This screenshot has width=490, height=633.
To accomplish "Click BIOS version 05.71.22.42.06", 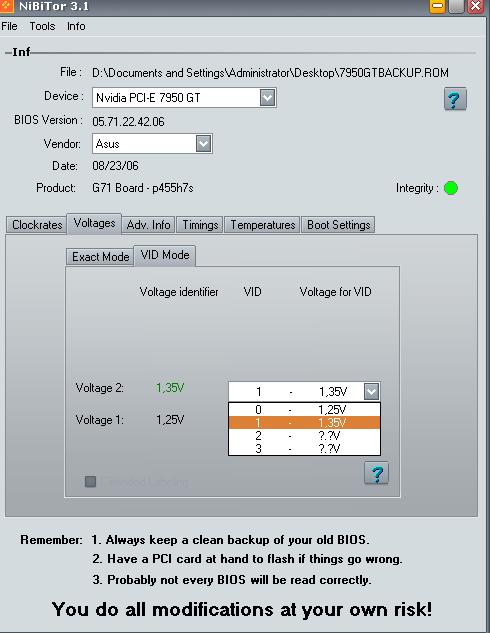I will click(128, 122).
